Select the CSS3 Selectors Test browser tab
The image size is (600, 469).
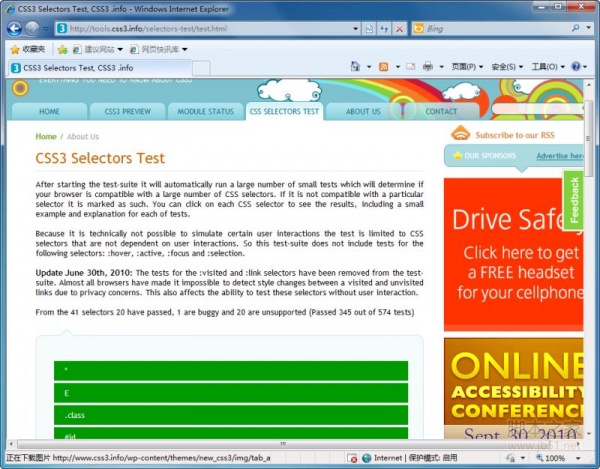tap(99, 68)
